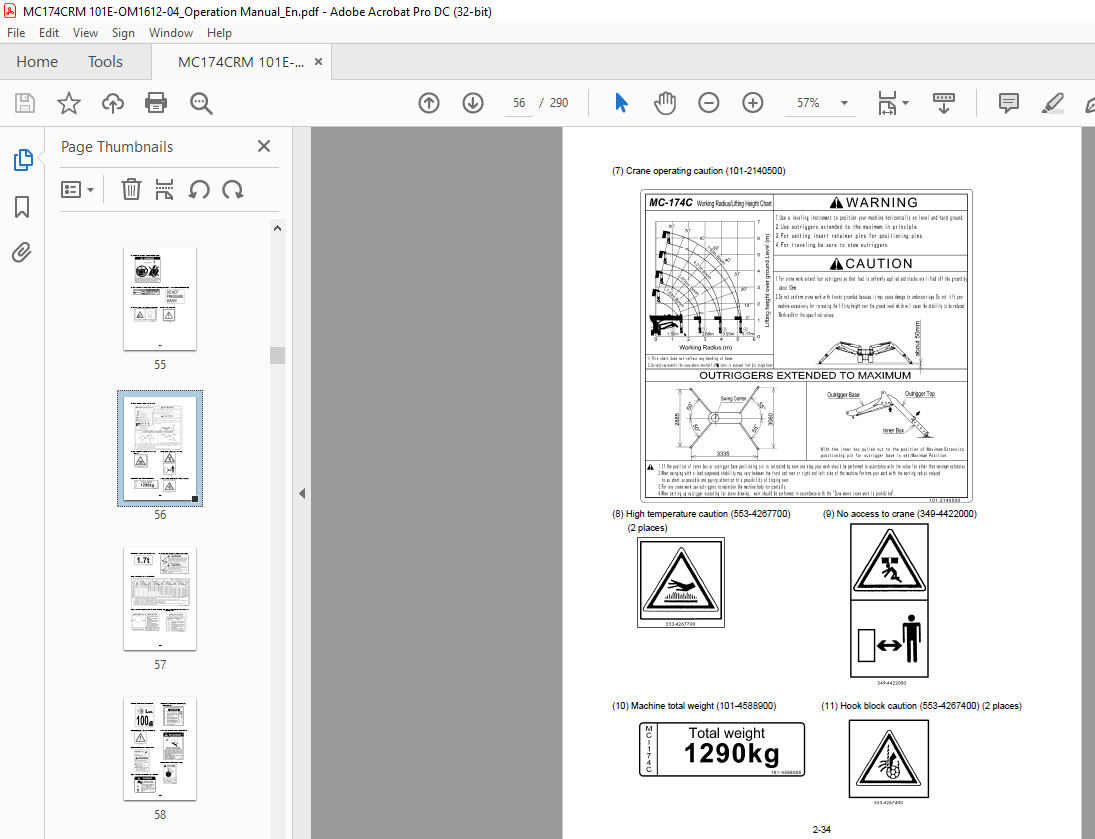Click the total pages text 290
This screenshot has height=839, width=1095.
(x=559, y=103)
